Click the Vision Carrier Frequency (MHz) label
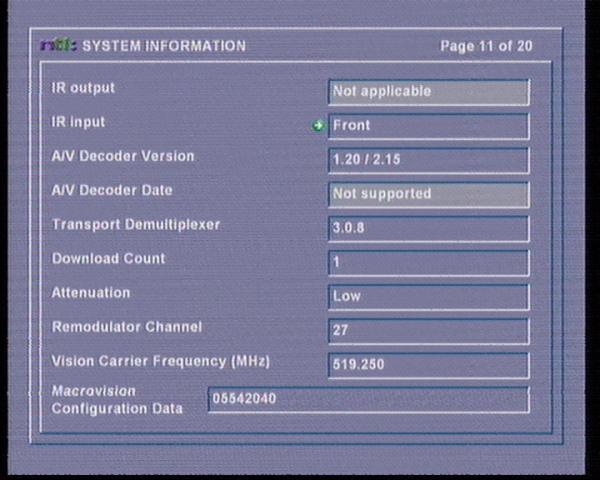Image resolution: width=600 pixels, height=480 pixels. pyautogui.click(x=161, y=360)
